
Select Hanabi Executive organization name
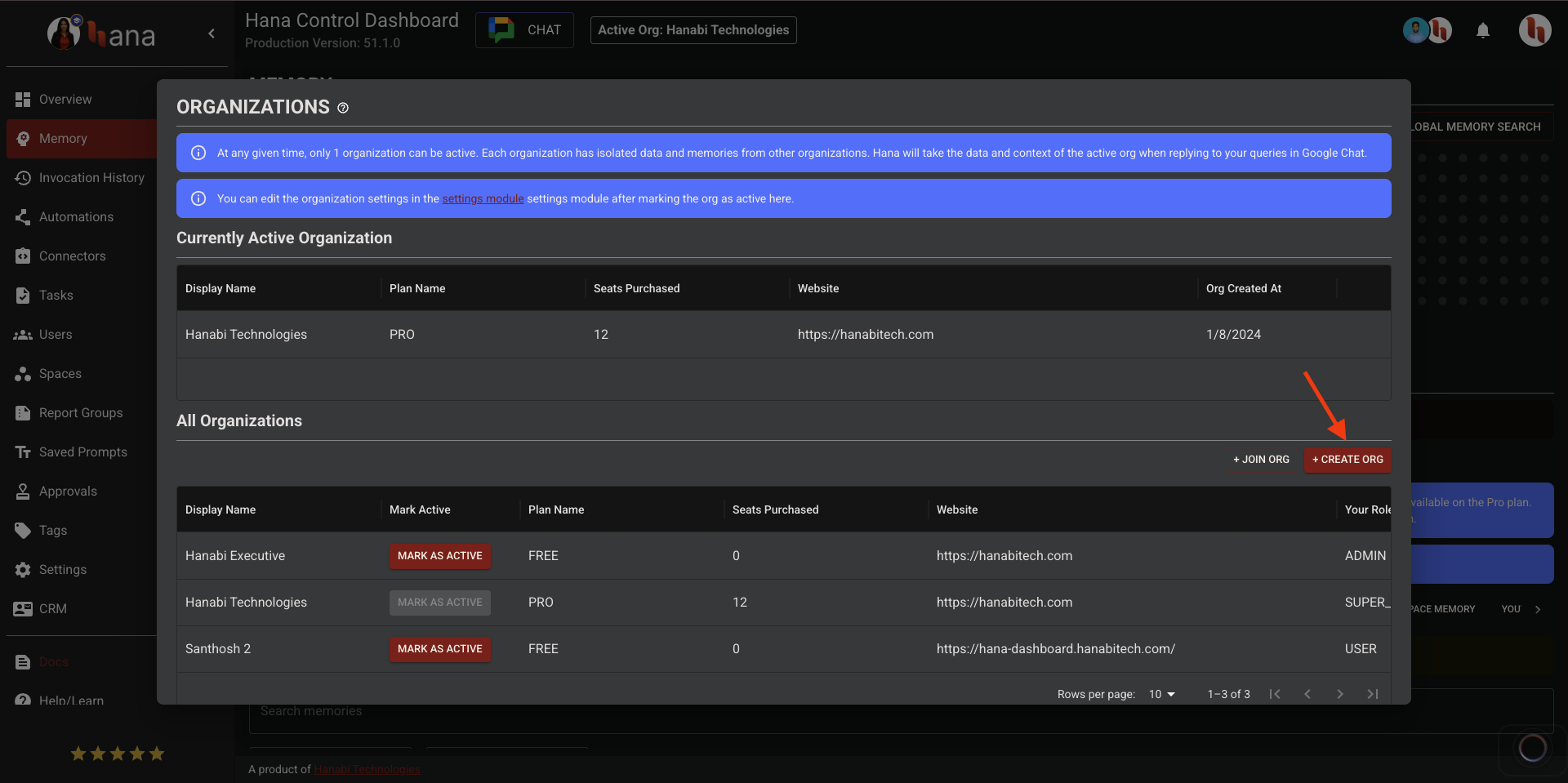coord(235,556)
